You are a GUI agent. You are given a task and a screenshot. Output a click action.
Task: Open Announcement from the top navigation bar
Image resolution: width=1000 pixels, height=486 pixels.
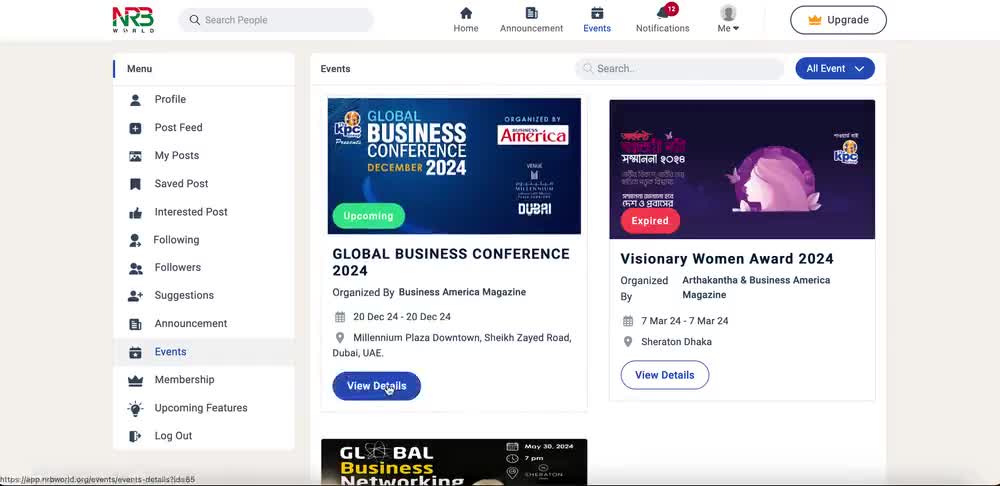(x=531, y=20)
